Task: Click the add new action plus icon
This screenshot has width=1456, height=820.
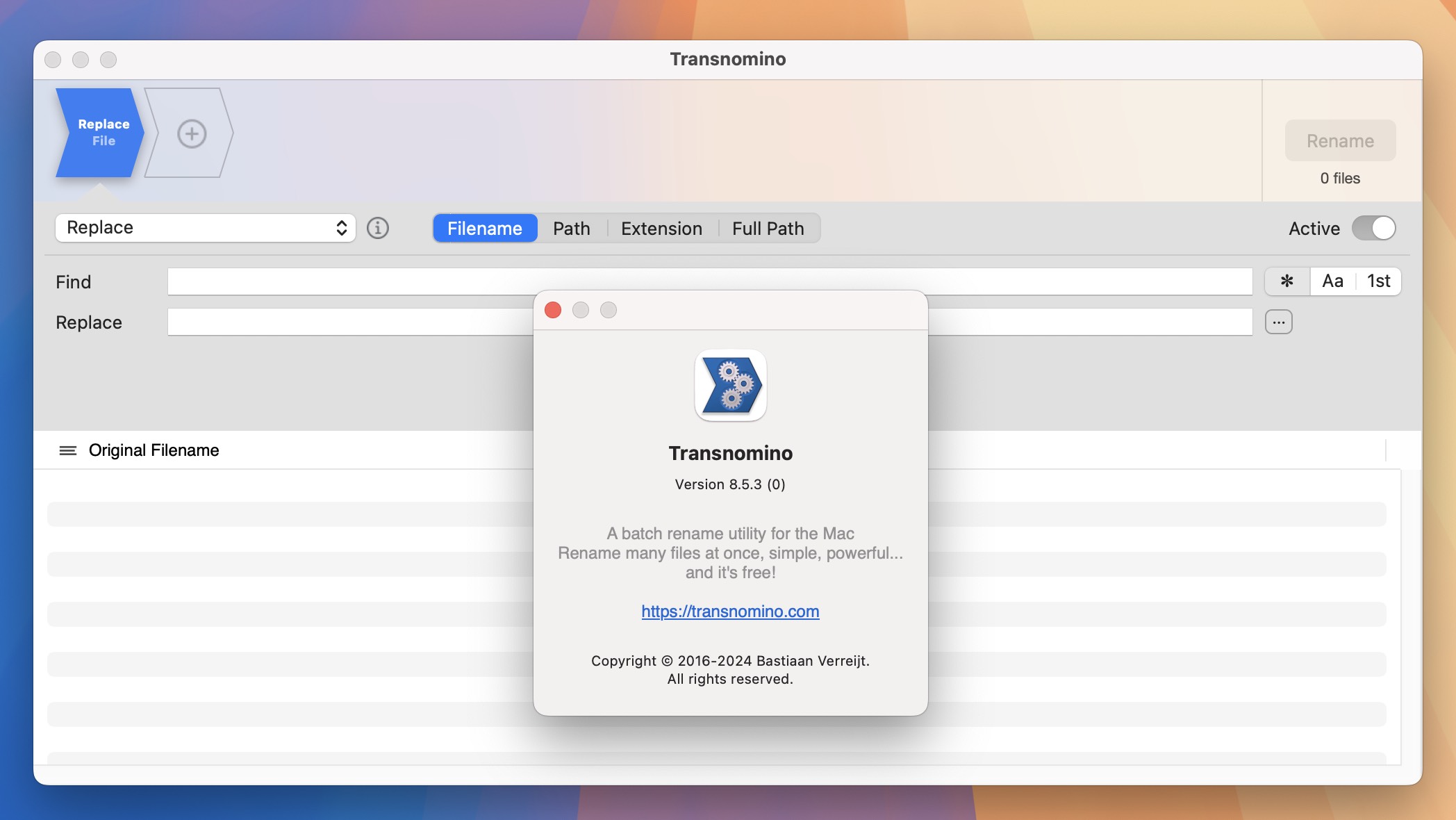Action: [192, 133]
